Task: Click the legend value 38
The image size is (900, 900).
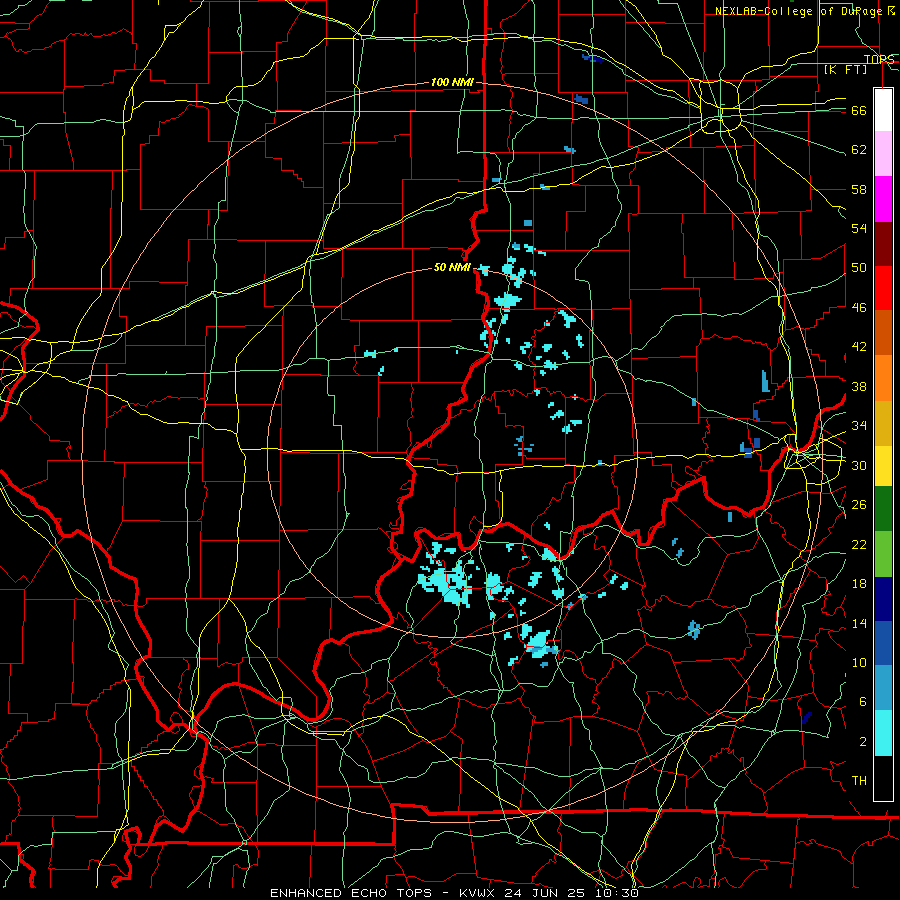Action: point(859,386)
